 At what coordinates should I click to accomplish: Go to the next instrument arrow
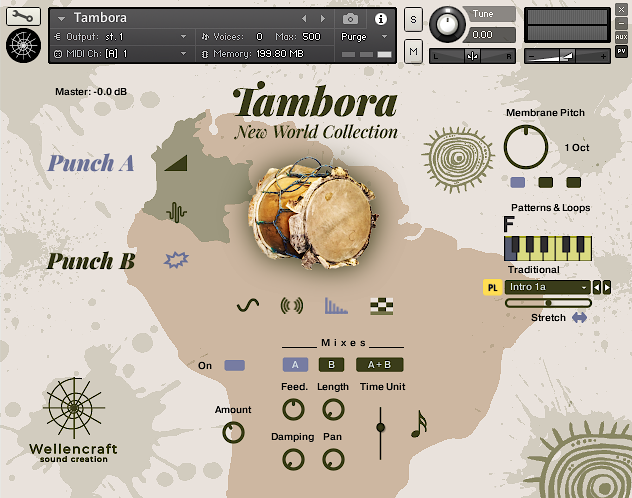[322, 19]
